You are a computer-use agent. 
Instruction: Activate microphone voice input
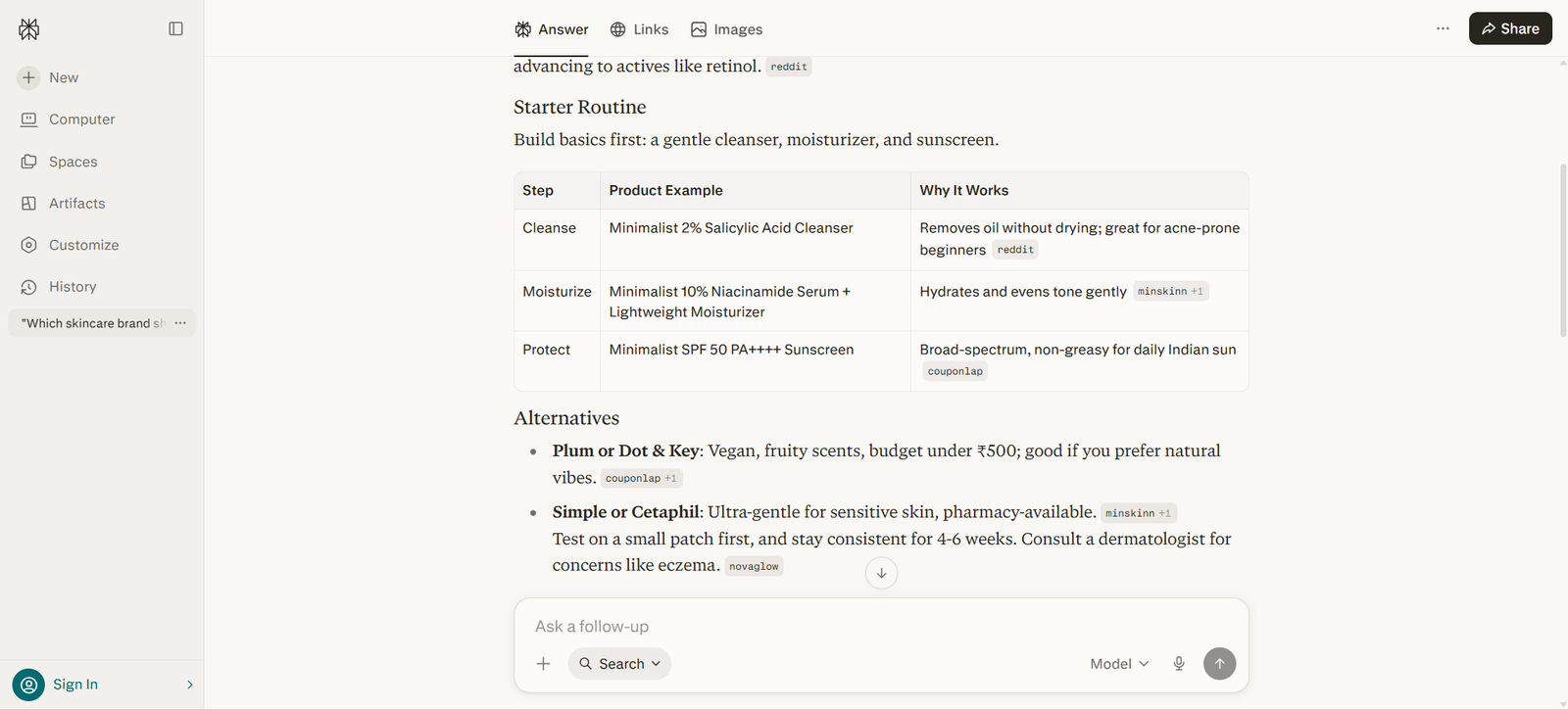pos(1179,664)
